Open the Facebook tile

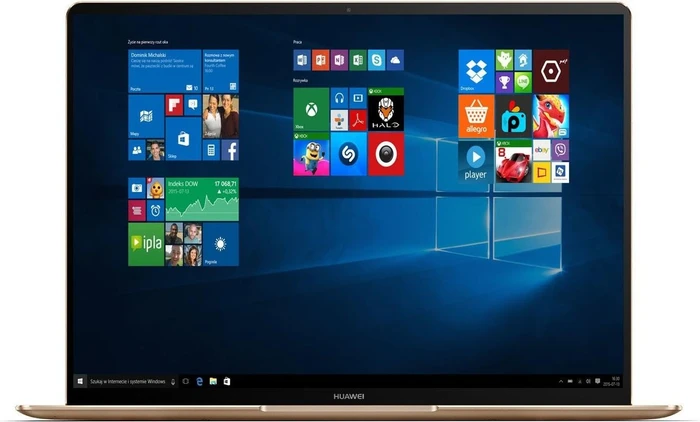(x=230, y=150)
